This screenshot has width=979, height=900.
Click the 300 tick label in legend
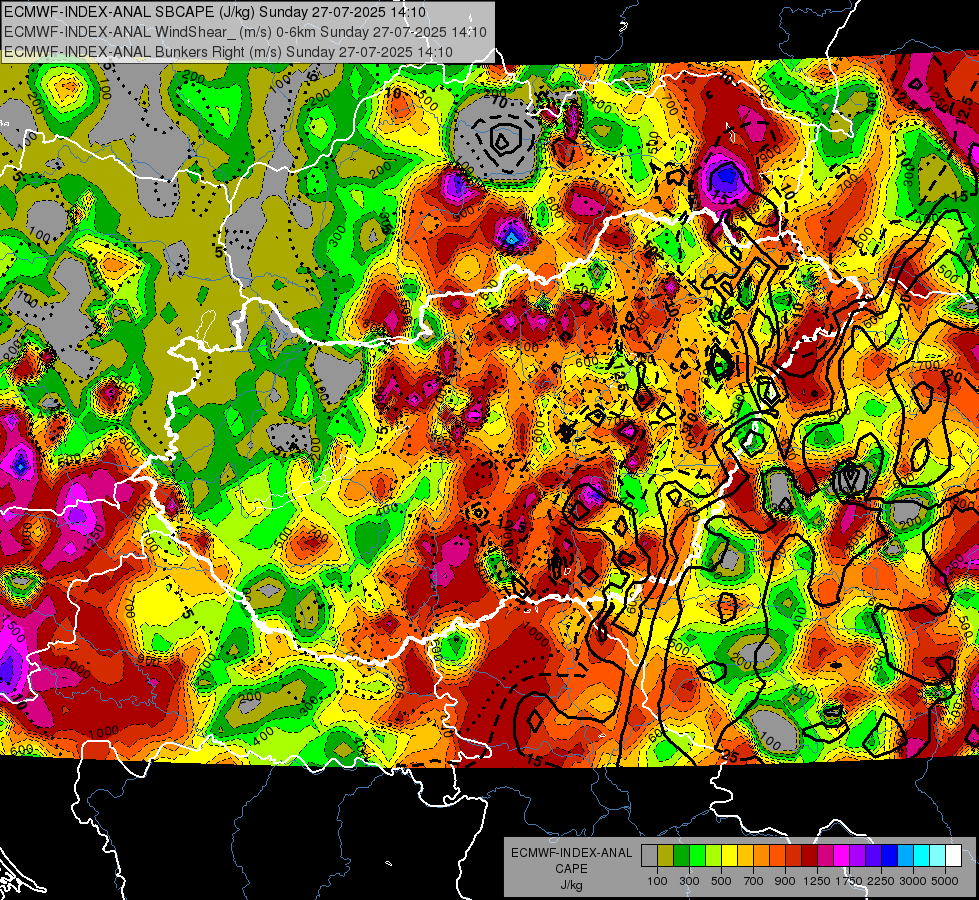pos(689,881)
